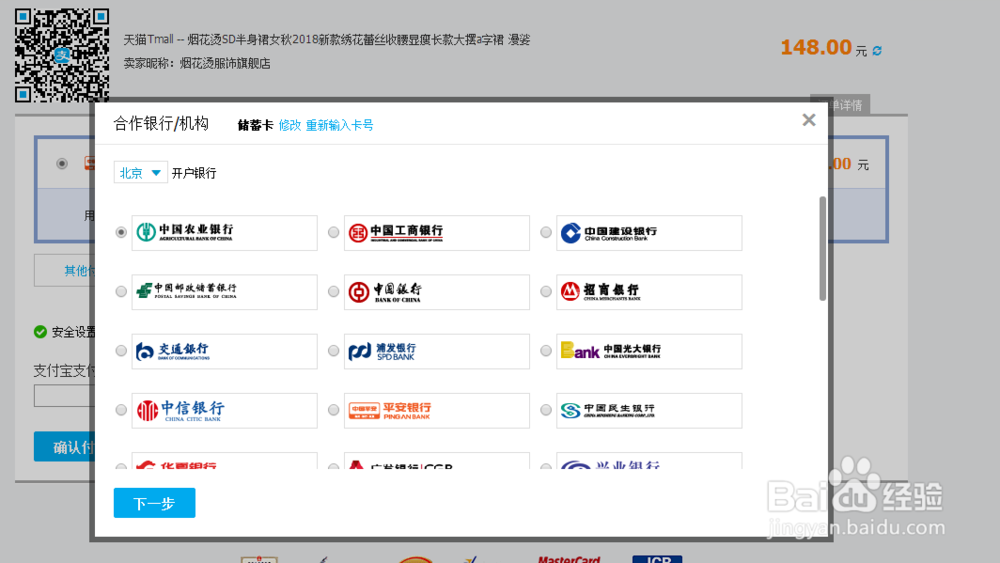
Task: Select China Construction Bank radio button
Action: tap(546, 233)
